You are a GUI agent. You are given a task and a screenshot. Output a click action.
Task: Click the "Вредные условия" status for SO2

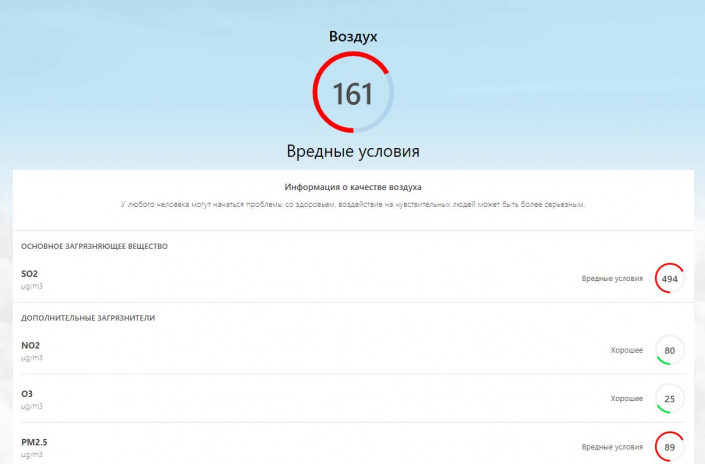click(x=612, y=279)
